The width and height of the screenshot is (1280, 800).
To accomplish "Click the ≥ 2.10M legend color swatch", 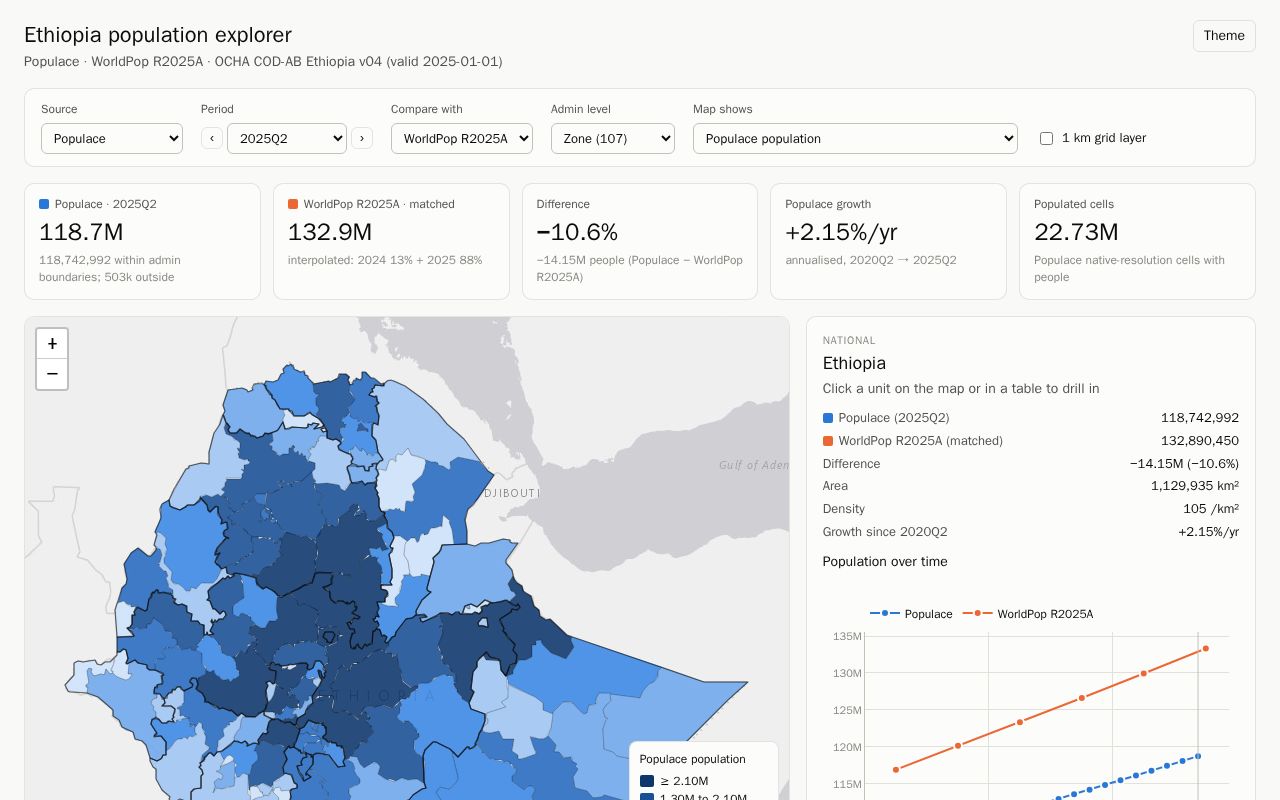I will point(647,781).
